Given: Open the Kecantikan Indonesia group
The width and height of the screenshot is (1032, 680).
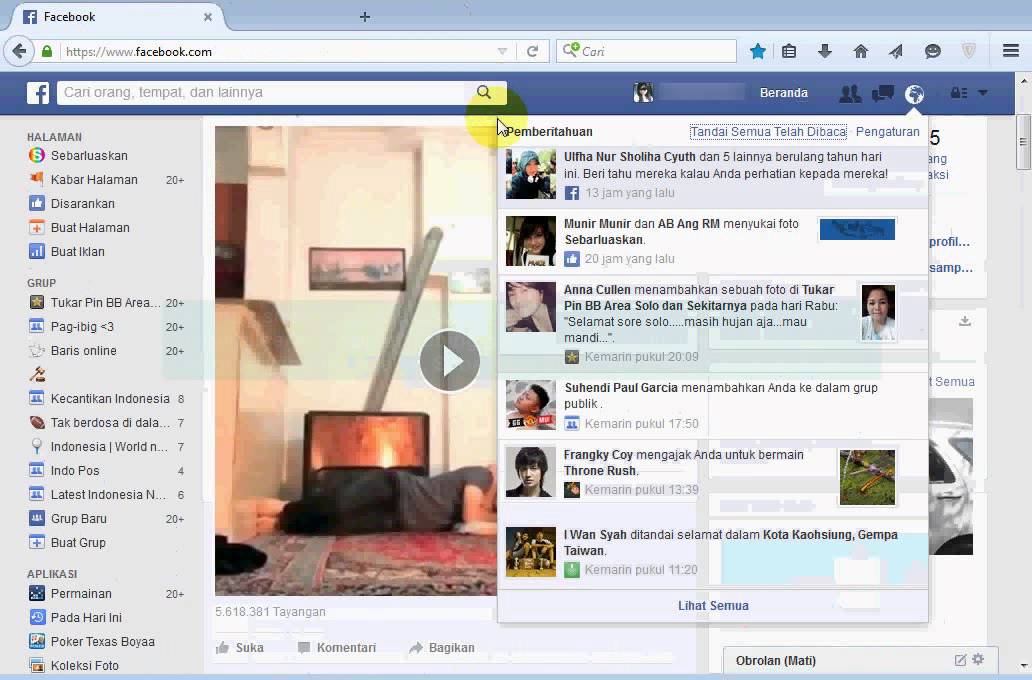Looking at the screenshot, I should tap(110, 399).
